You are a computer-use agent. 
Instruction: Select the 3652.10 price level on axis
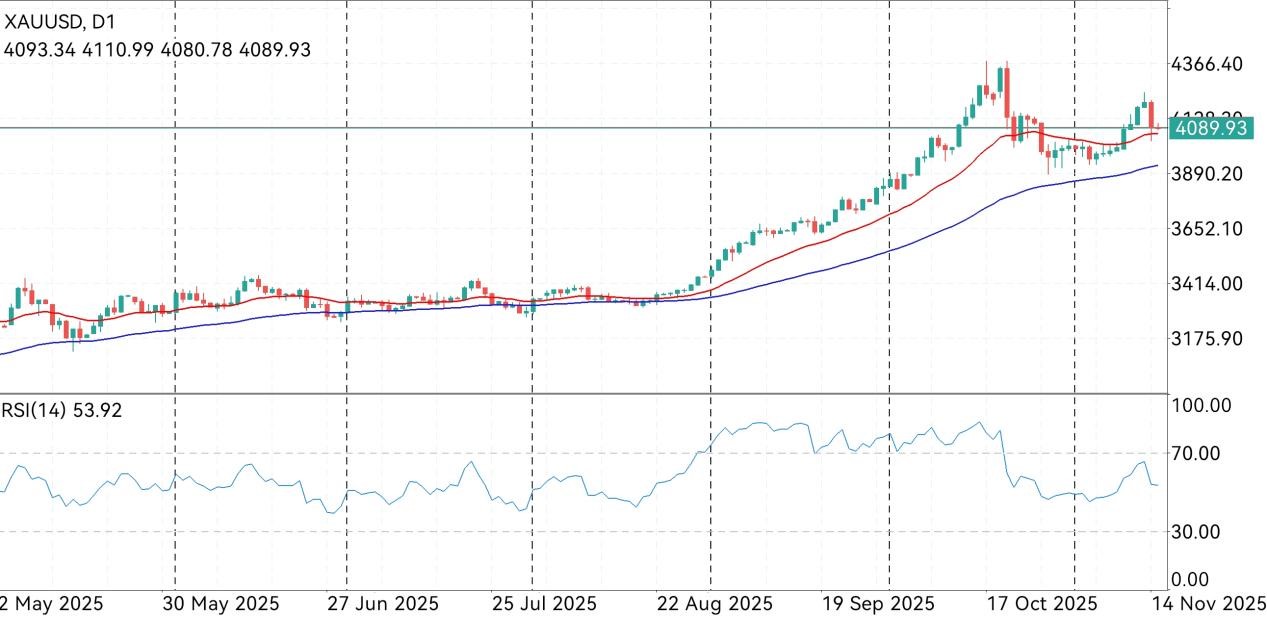tap(1206, 229)
